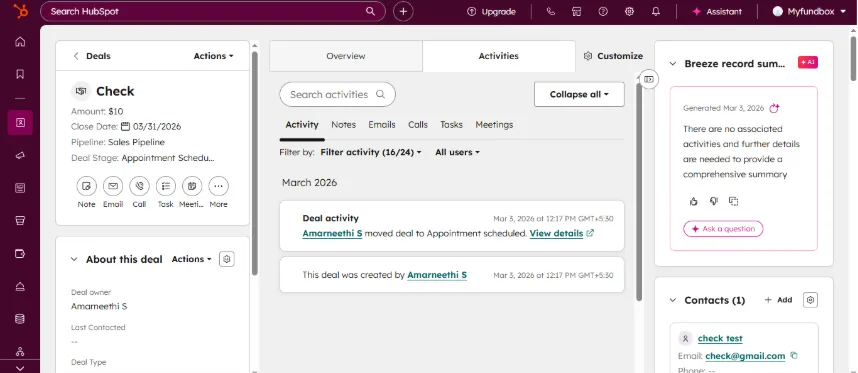
Task: Open the create new plus button
Action: coord(403,11)
